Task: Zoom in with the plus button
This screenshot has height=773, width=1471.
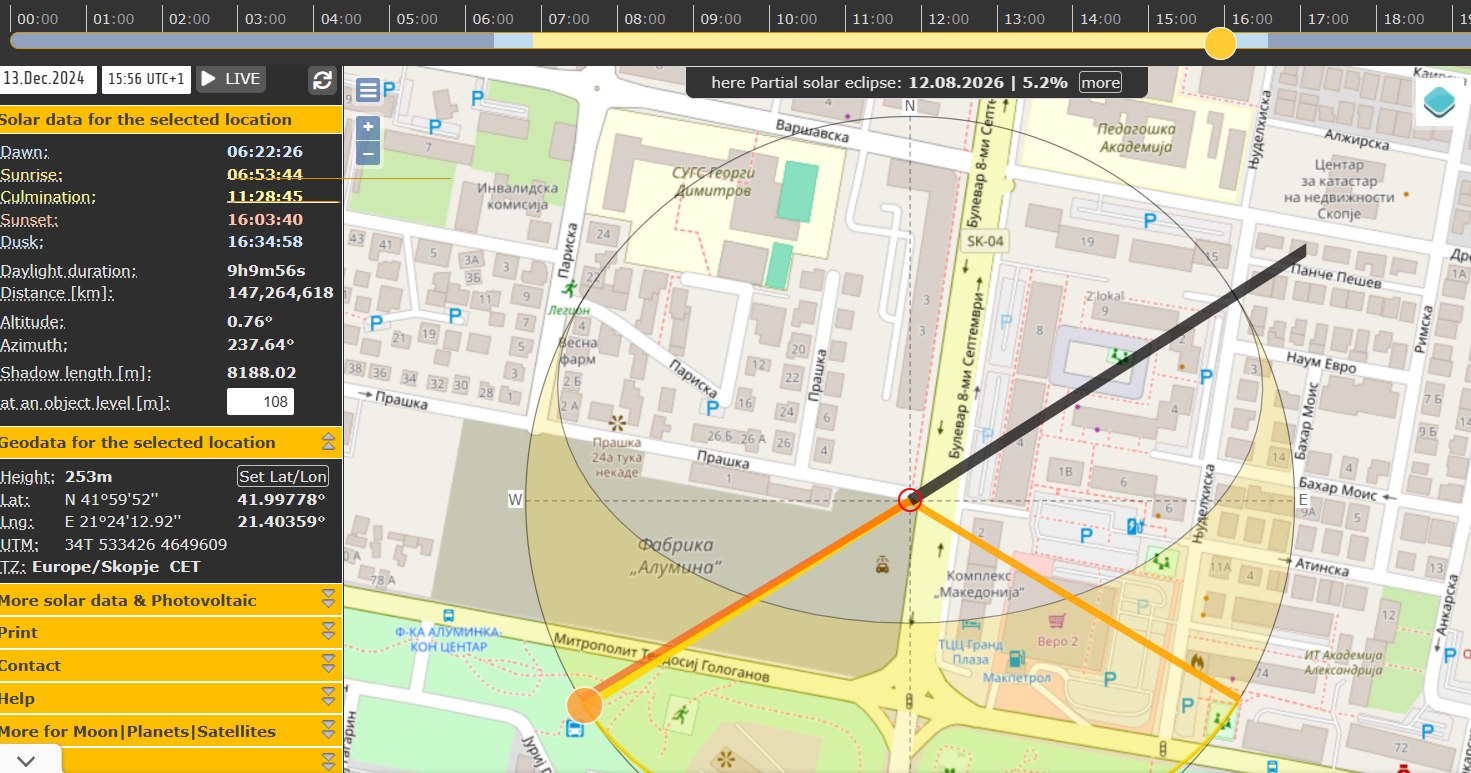Action: [368, 127]
